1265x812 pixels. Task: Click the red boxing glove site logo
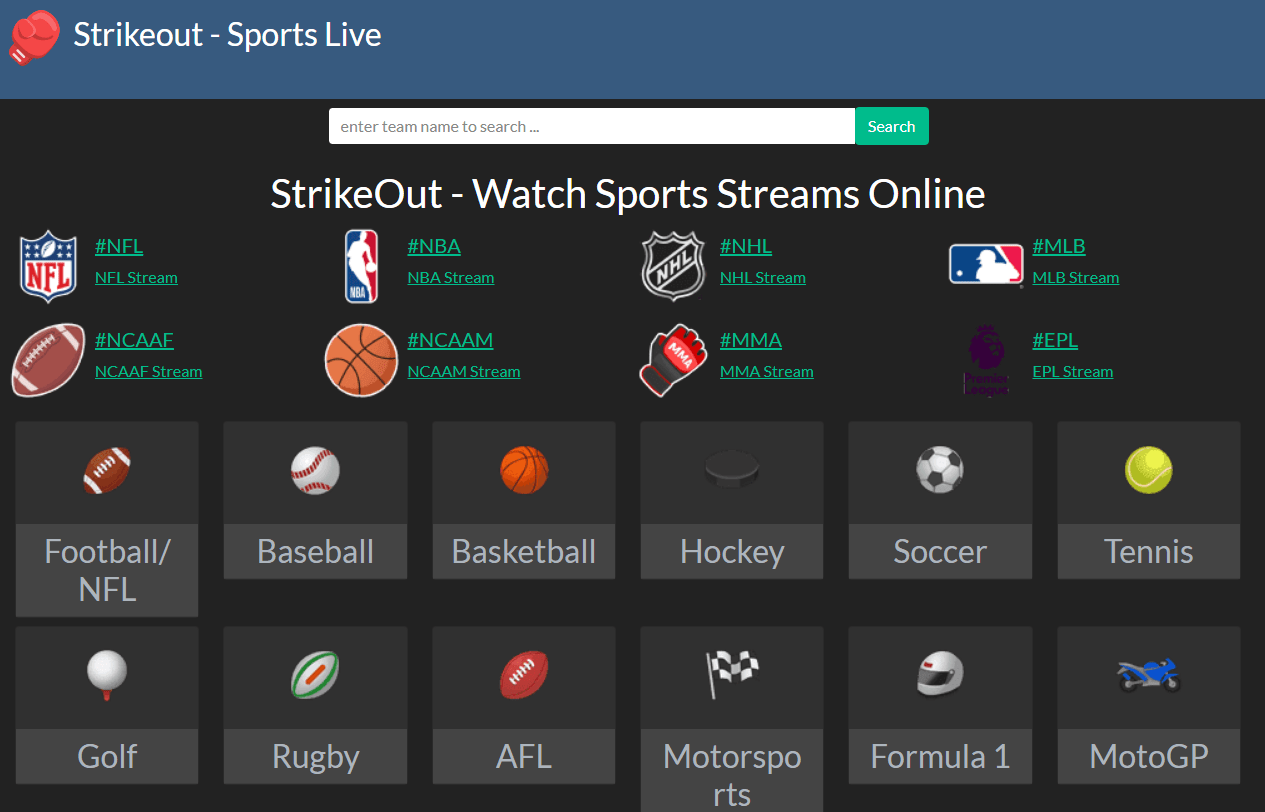(x=34, y=37)
